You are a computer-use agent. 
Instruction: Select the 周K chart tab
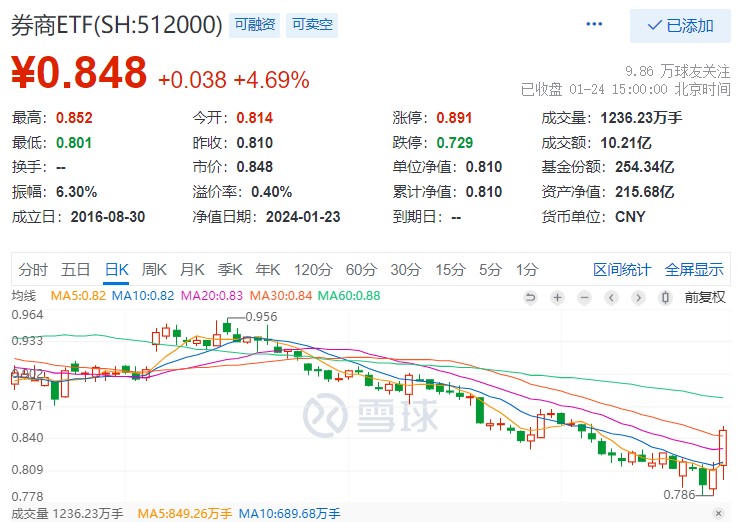(154, 270)
